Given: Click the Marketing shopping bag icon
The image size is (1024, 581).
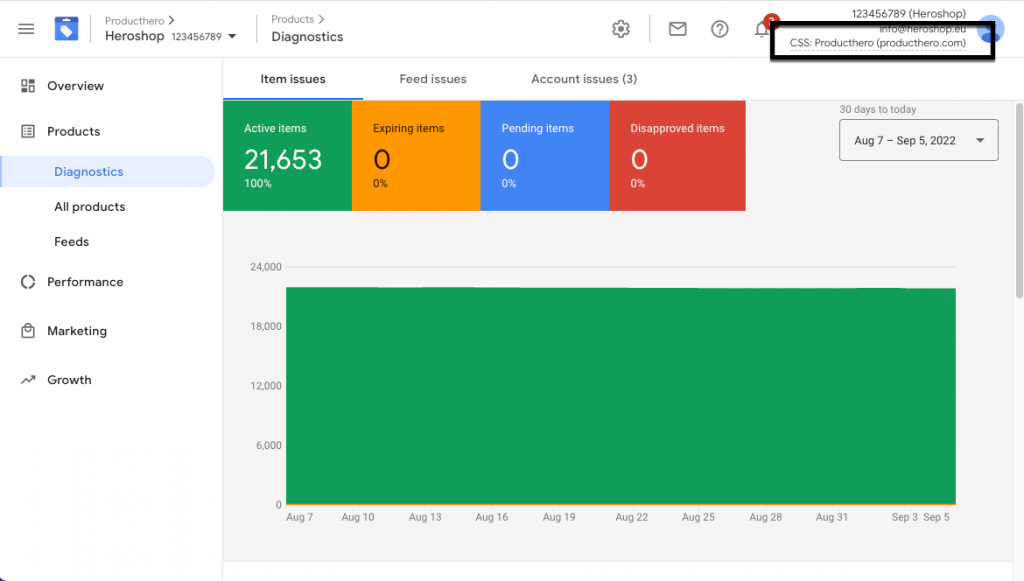Looking at the screenshot, I should click(27, 331).
